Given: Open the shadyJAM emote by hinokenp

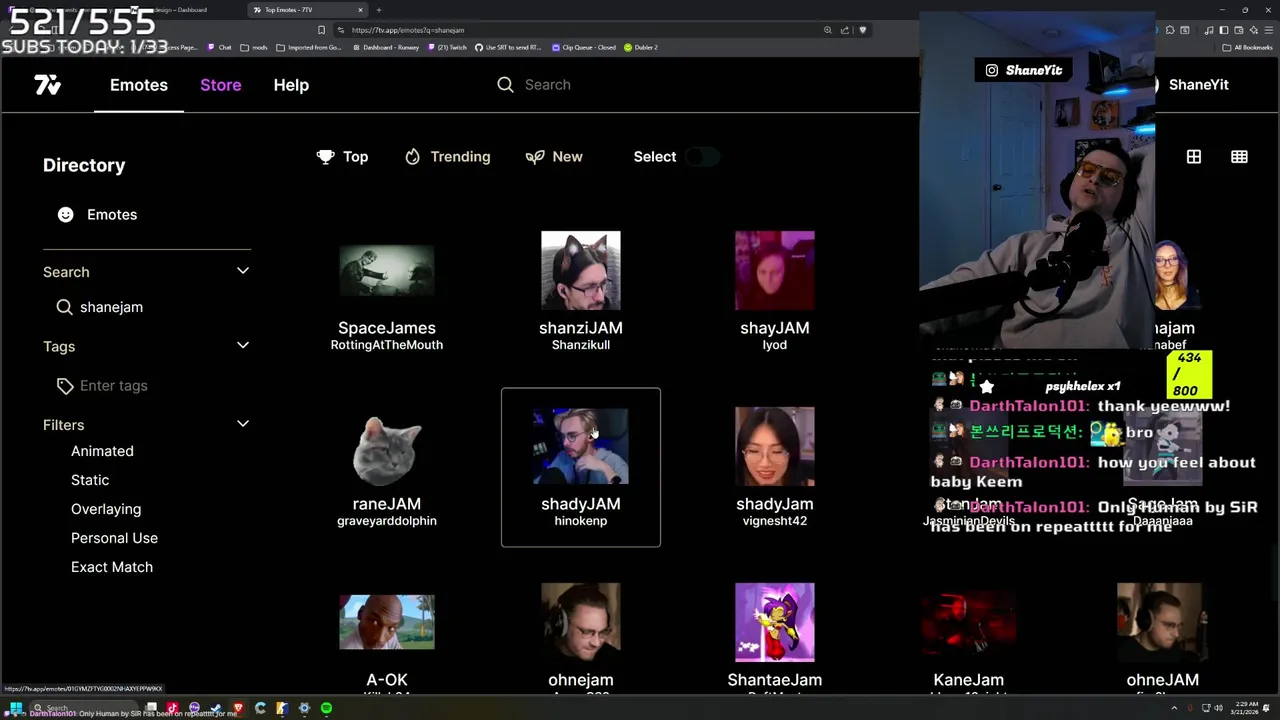Looking at the screenshot, I should tap(581, 447).
